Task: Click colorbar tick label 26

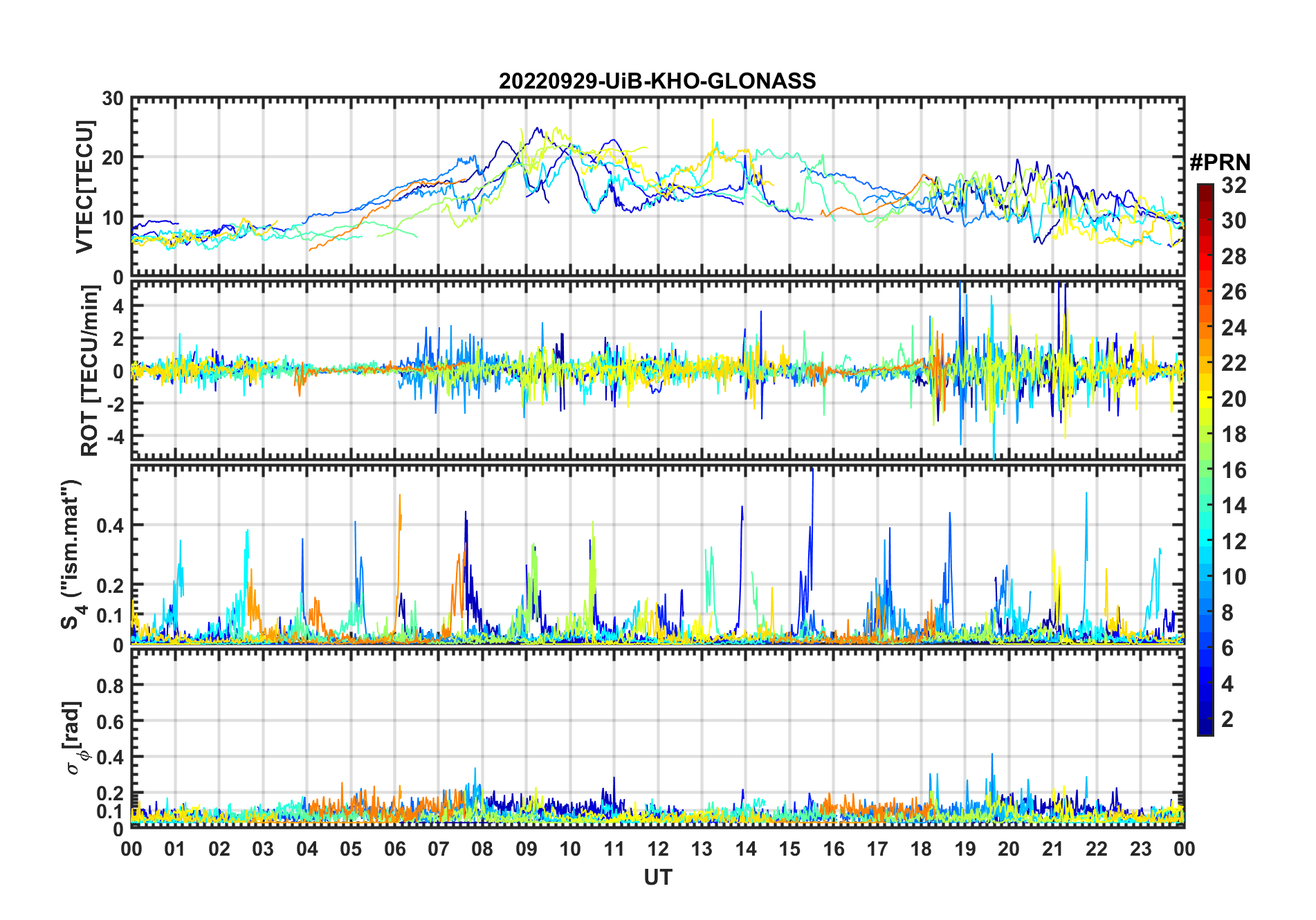Action: tap(1234, 292)
